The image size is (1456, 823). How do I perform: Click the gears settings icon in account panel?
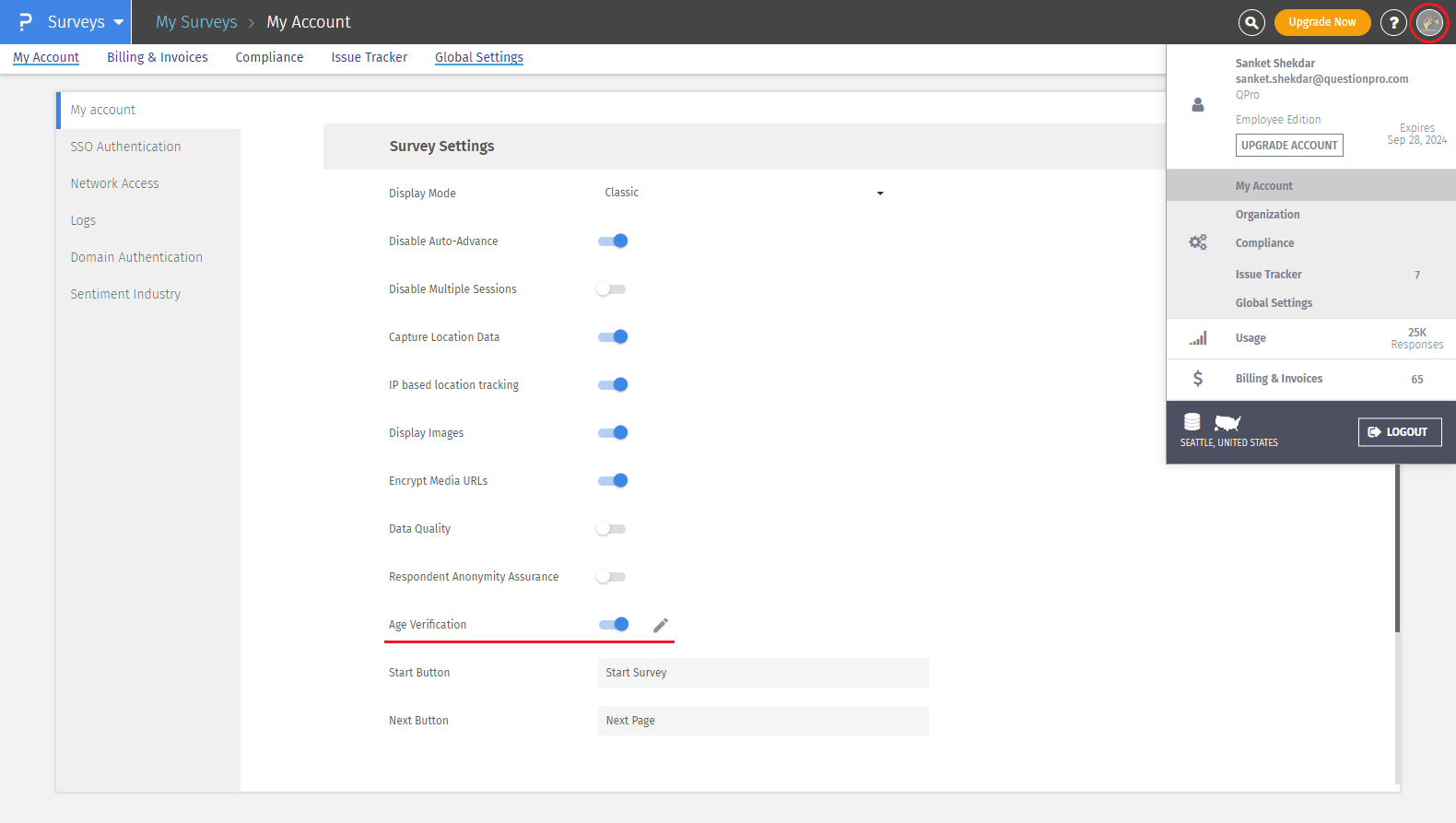tap(1197, 242)
